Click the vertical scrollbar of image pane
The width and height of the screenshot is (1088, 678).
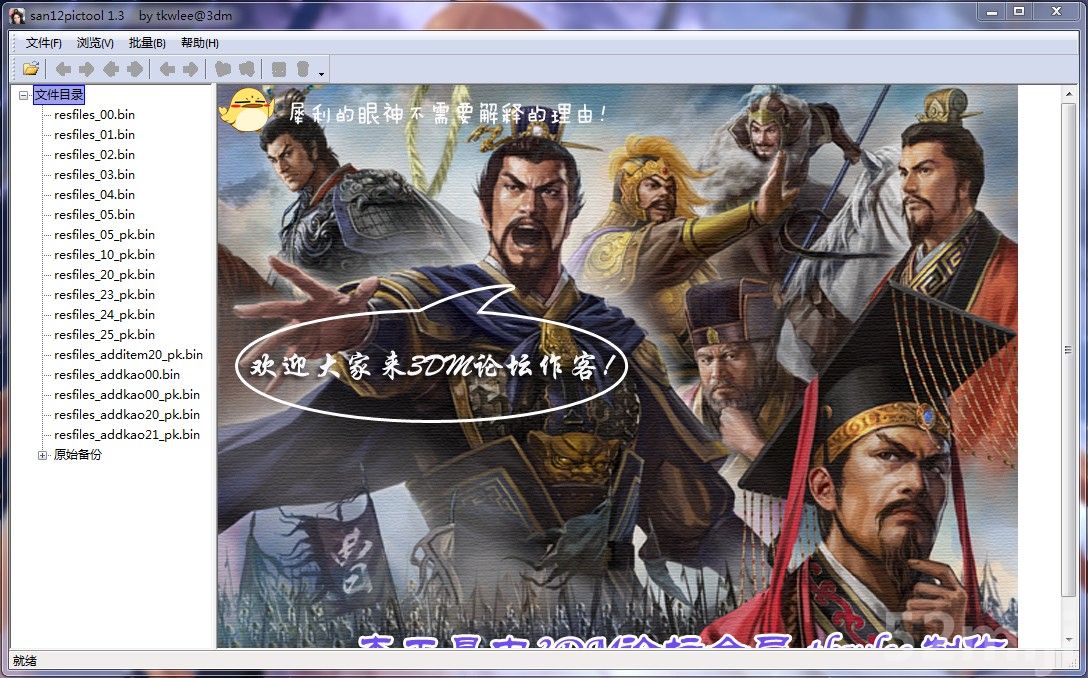coord(1068,350)
